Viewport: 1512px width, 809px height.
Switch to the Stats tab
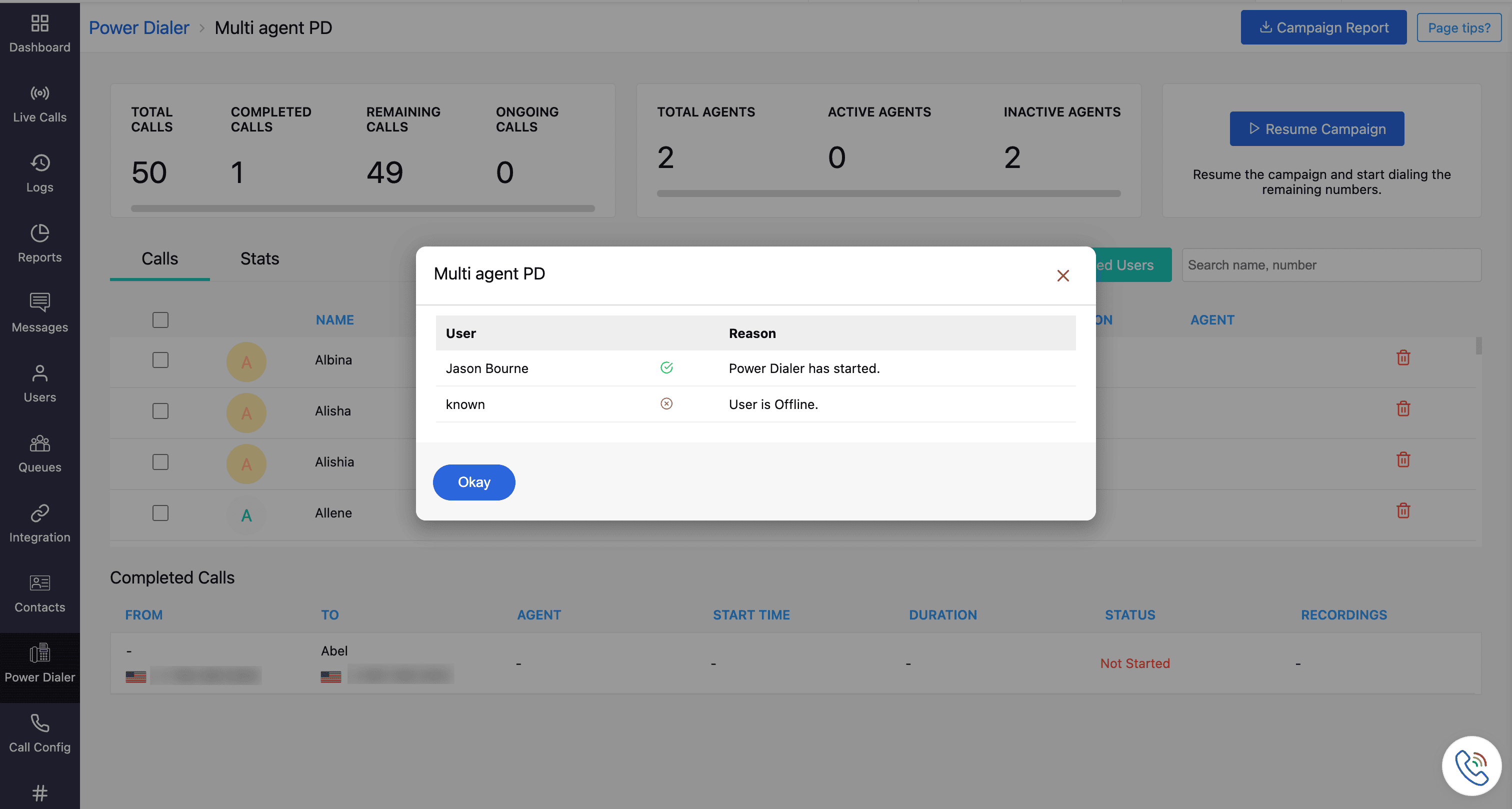[259, 259]
